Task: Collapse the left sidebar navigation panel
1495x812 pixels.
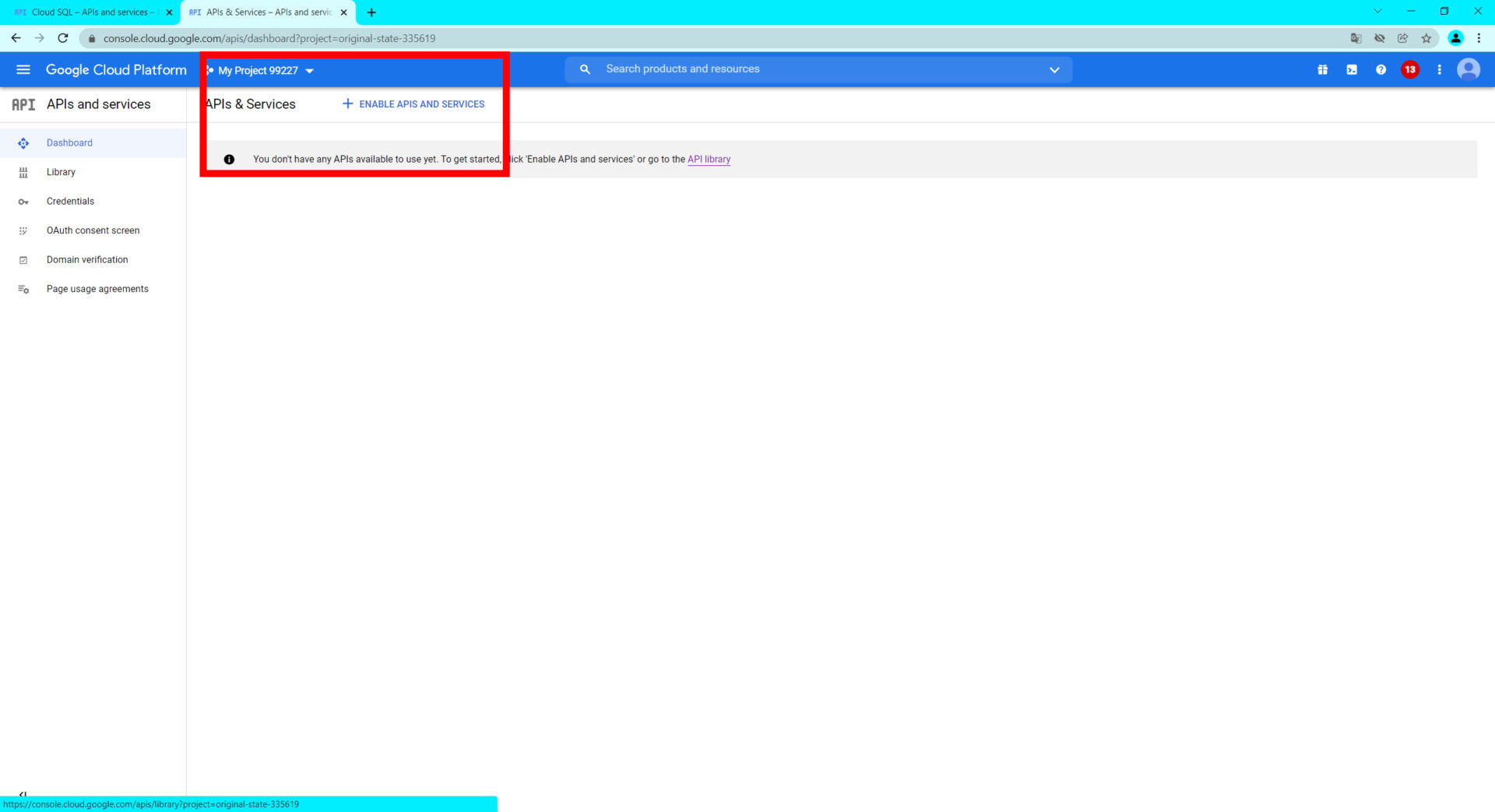Action: click(23, 793)
